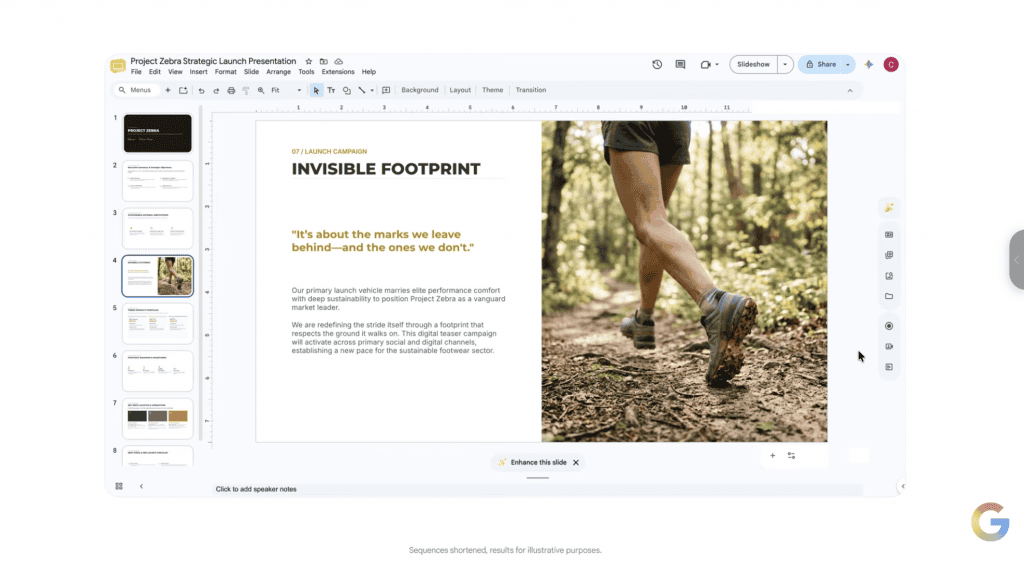The width and height of the screenshot is (1024, 561).
Task: Dismiss the Enhance this slide chip
Action: 576,462
